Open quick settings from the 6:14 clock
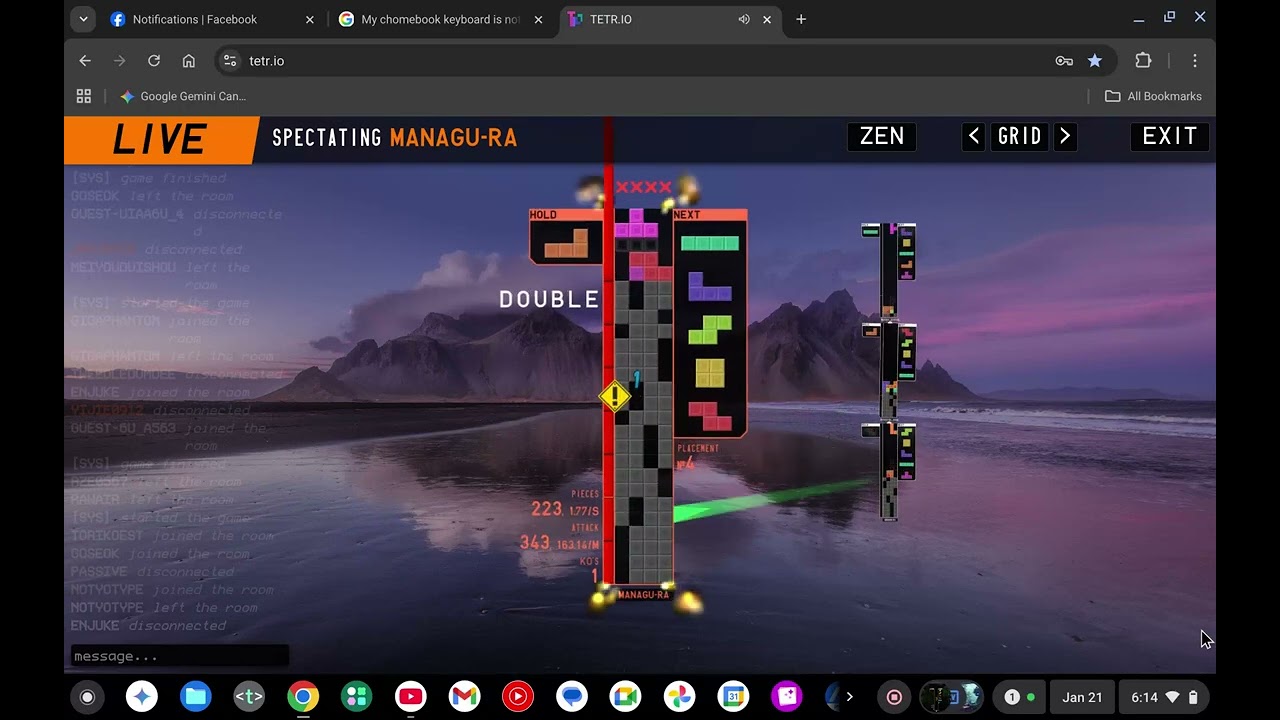 [1164, 697]
